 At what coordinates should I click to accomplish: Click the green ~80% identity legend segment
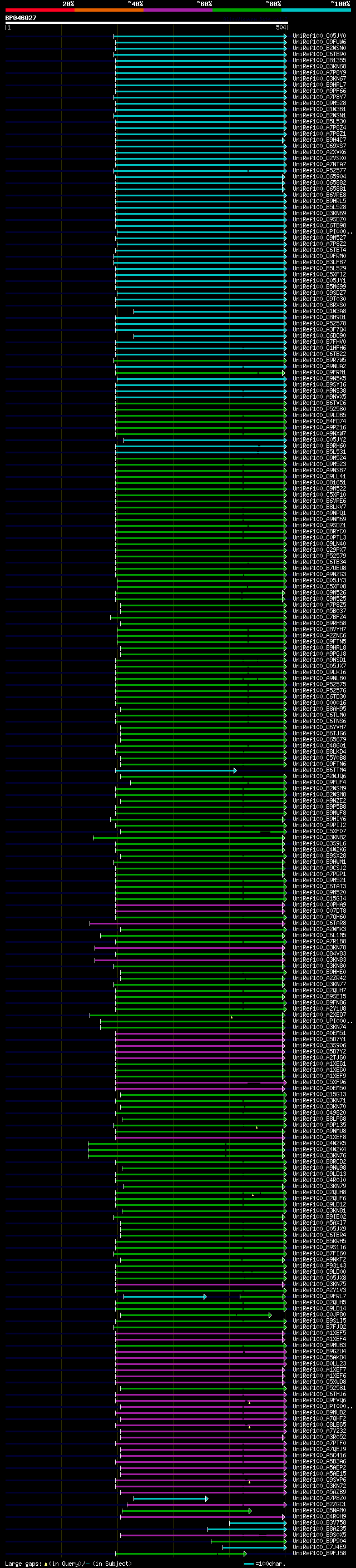246,10
